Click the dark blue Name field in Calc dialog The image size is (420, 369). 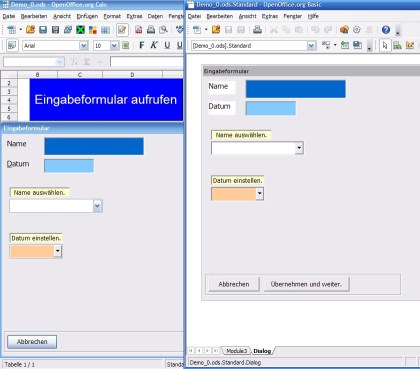[94, 146]
